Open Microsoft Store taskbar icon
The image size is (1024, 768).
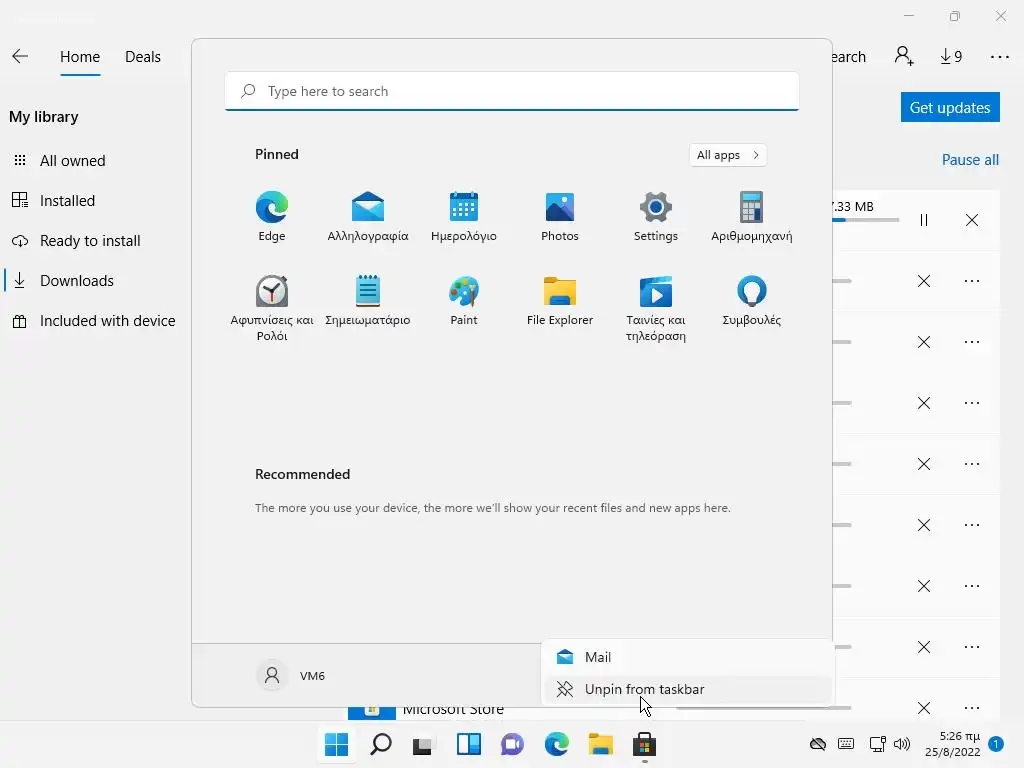coord(645,744)
